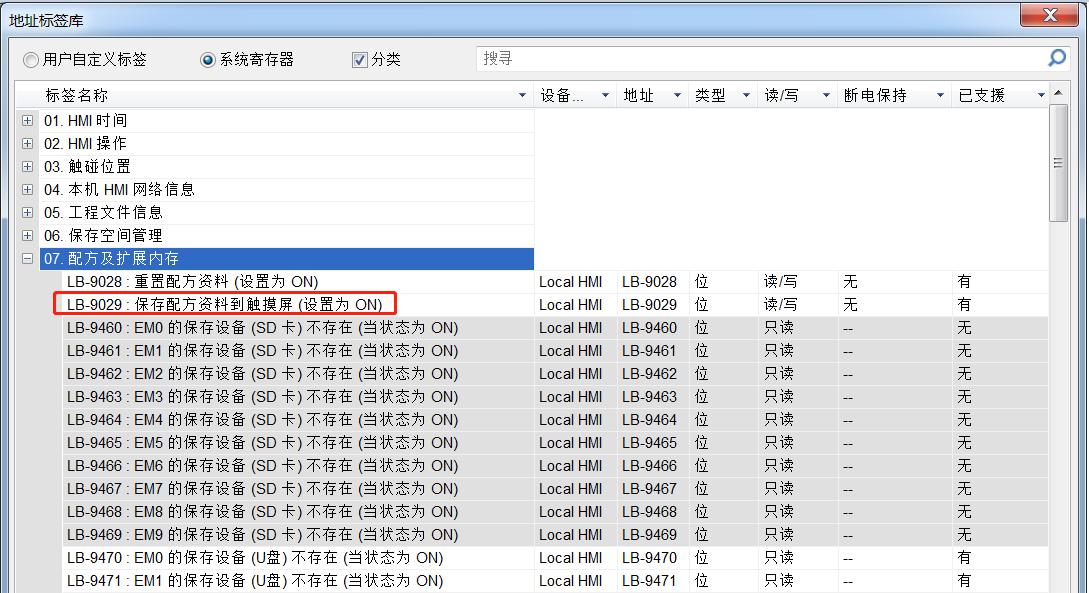
Task: Select the 06. 保存空间管理 tree row
Action: (287, 235)
